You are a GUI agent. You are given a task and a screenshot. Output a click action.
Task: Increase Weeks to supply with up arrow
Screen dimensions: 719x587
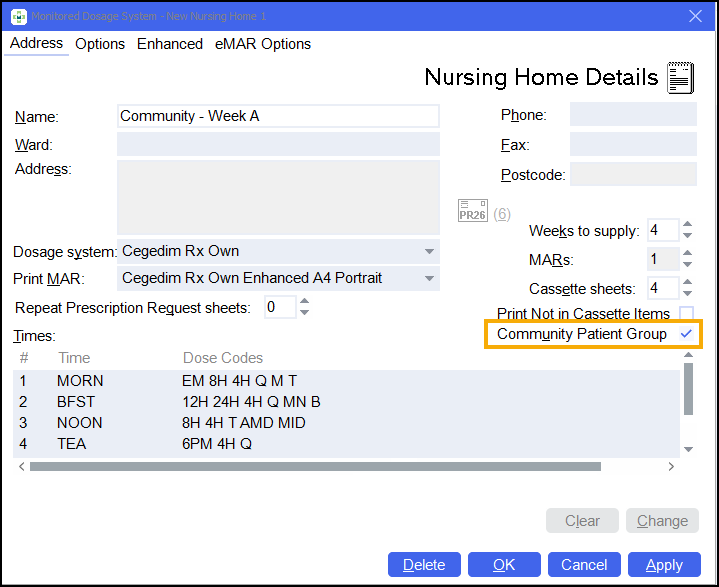[687, 225]
